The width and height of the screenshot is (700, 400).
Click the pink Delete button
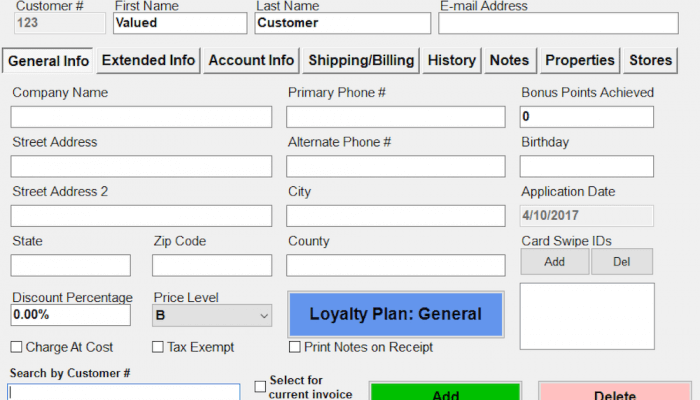(x=614, y=392)
